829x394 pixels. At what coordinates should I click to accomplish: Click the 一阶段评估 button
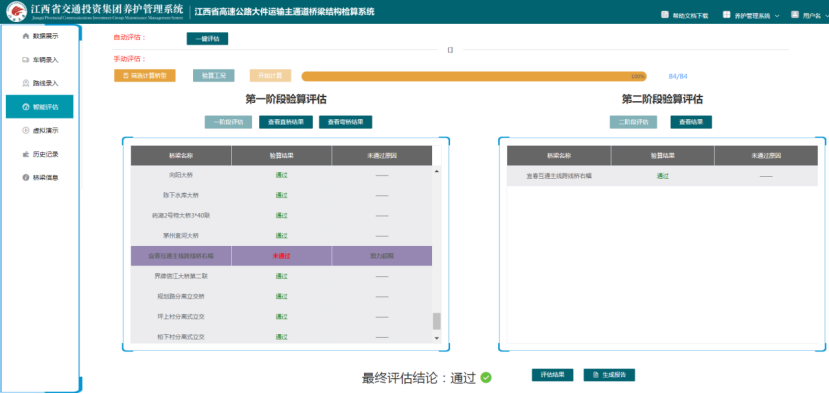(228, 122)
